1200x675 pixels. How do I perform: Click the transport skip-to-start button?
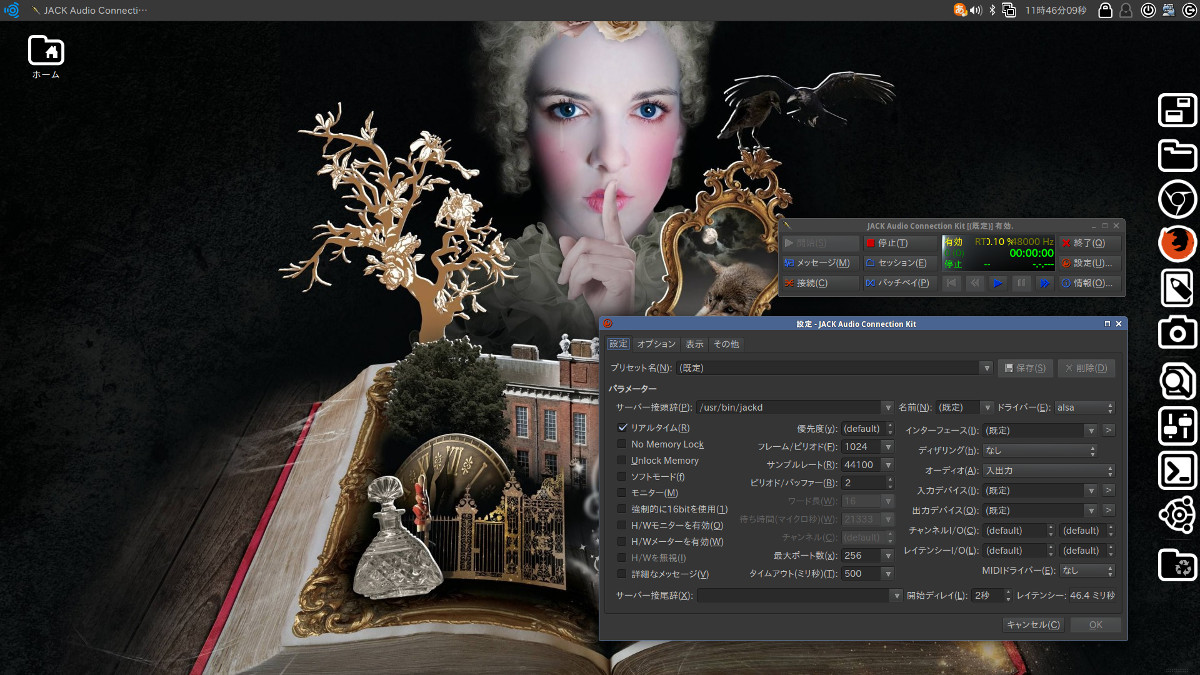pos(952,283)
